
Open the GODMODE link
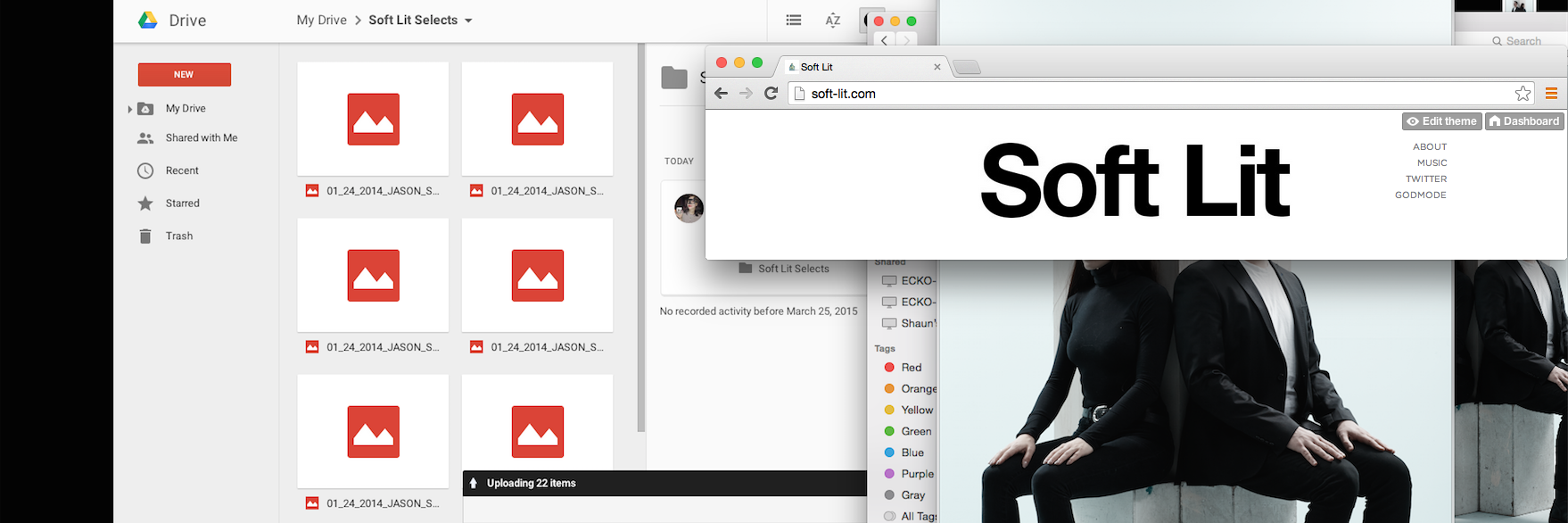(x=1421, y=195)
